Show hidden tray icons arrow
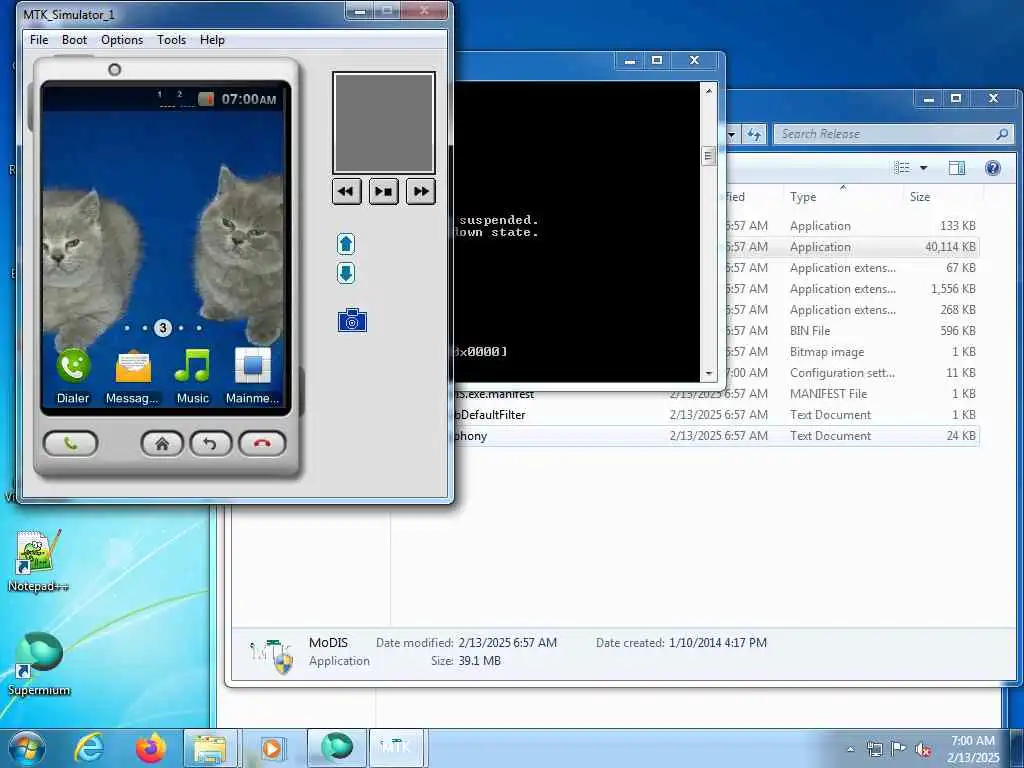The image size is (1024, 768). tap(850, 749)
